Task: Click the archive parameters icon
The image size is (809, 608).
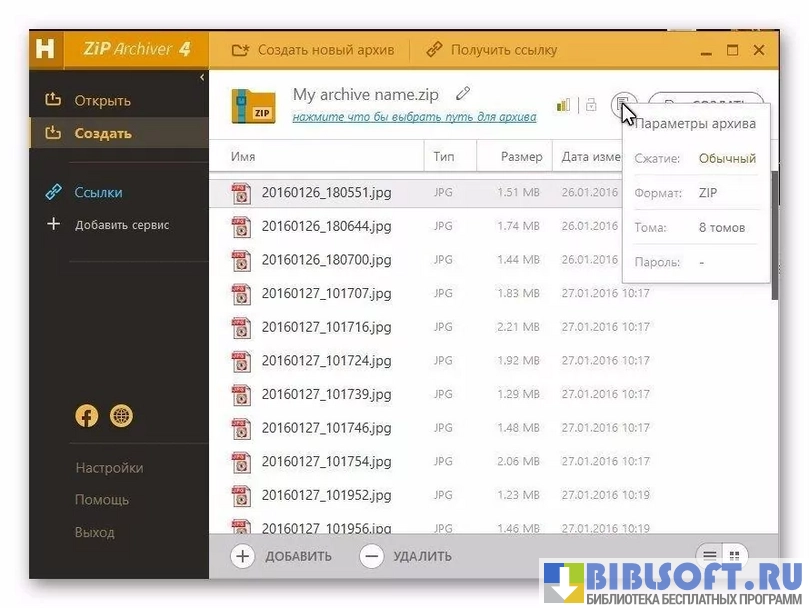Action: tap(624, 104)
